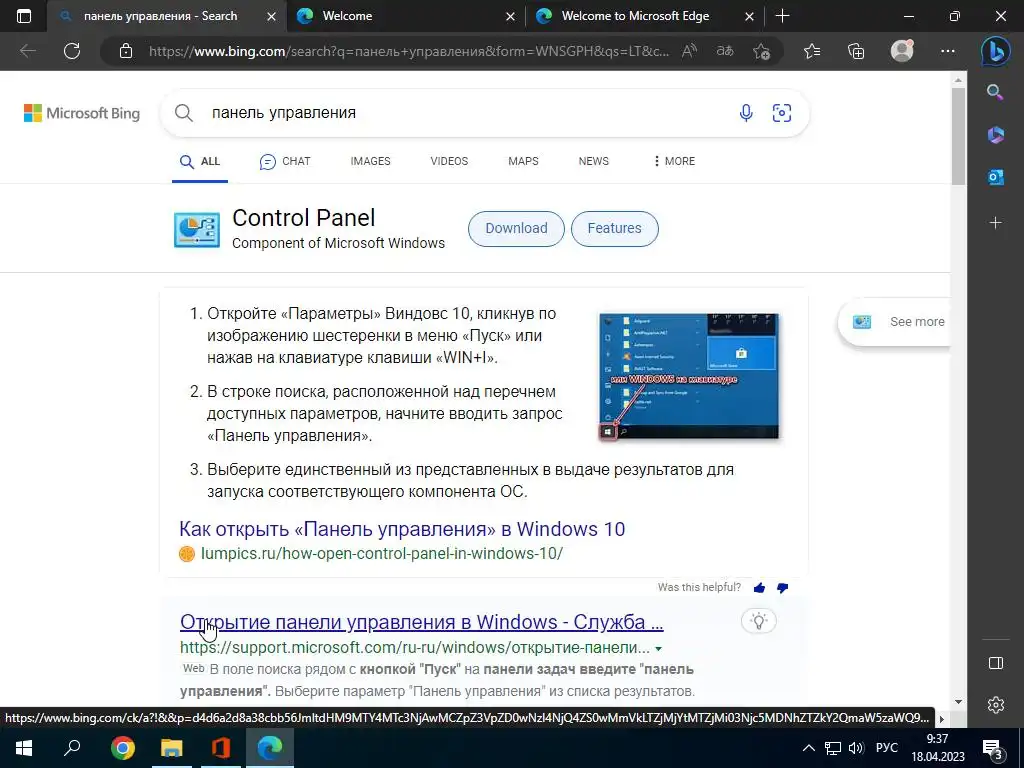The image size is (1024, 768).
Task: Open a new browser tab
Action: point(782,16)
